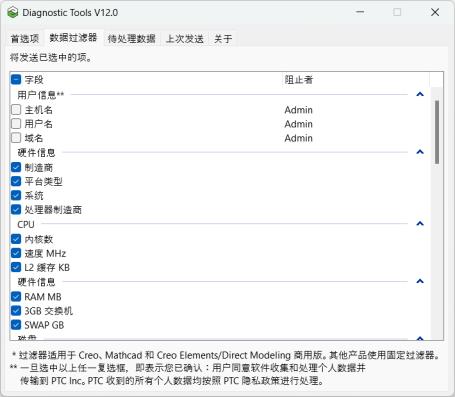This screenshot has height=397, width=455.
Task: Open the 关于 tab
Action: pos(223,39)
